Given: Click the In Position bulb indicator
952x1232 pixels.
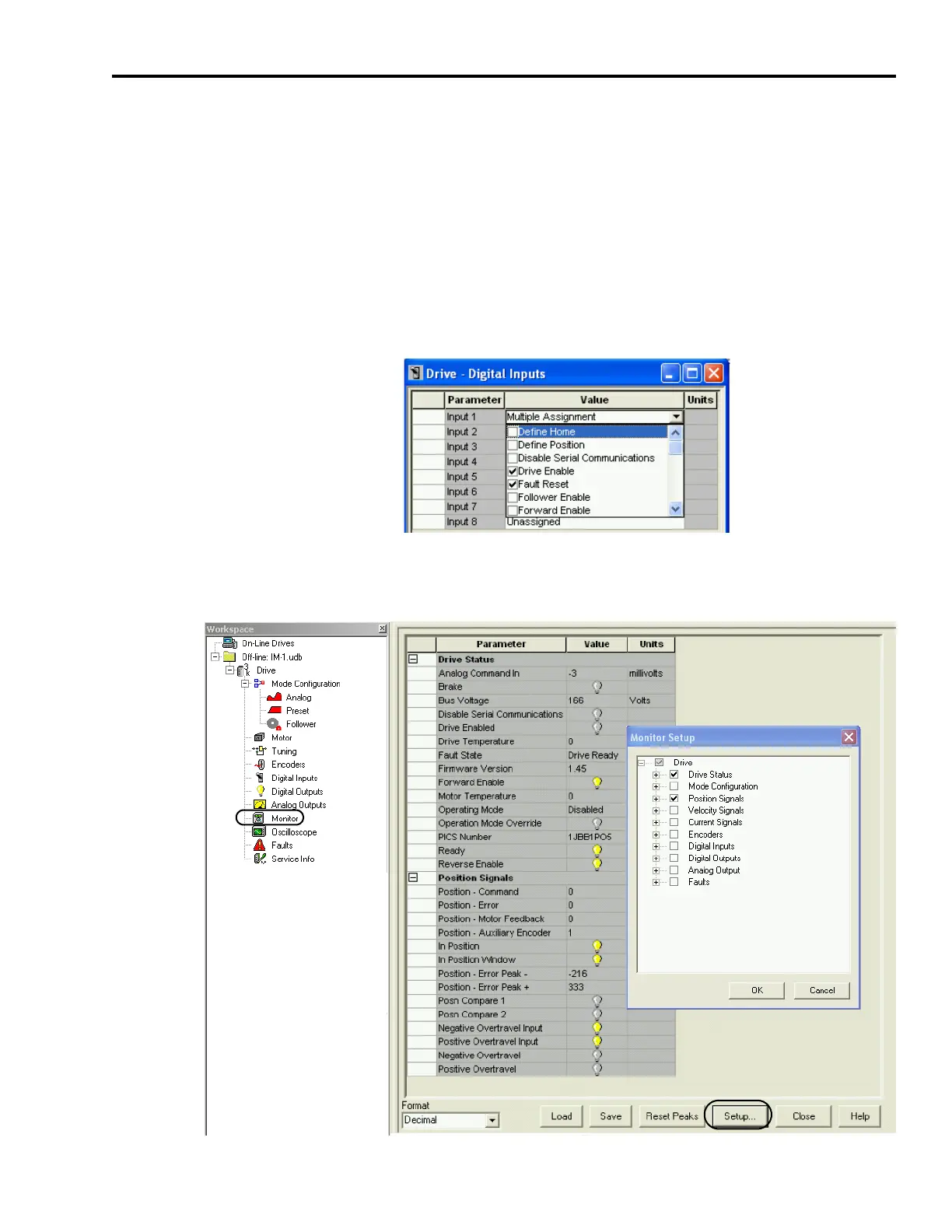Looking at the screenshot, I should [x=597, y=947].
